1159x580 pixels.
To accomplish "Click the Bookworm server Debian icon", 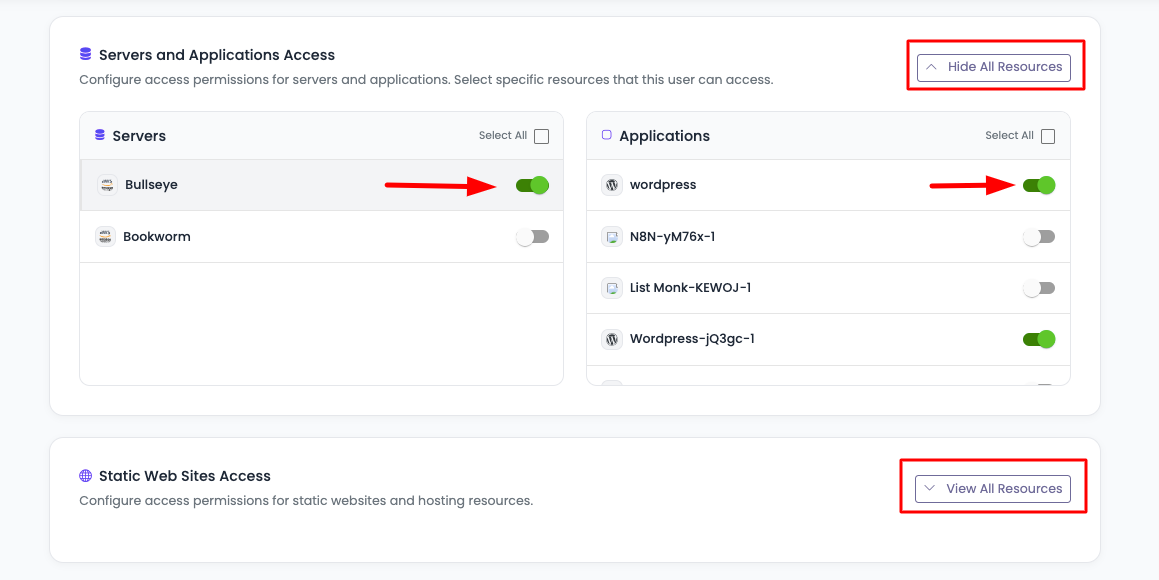I will 105,237.
